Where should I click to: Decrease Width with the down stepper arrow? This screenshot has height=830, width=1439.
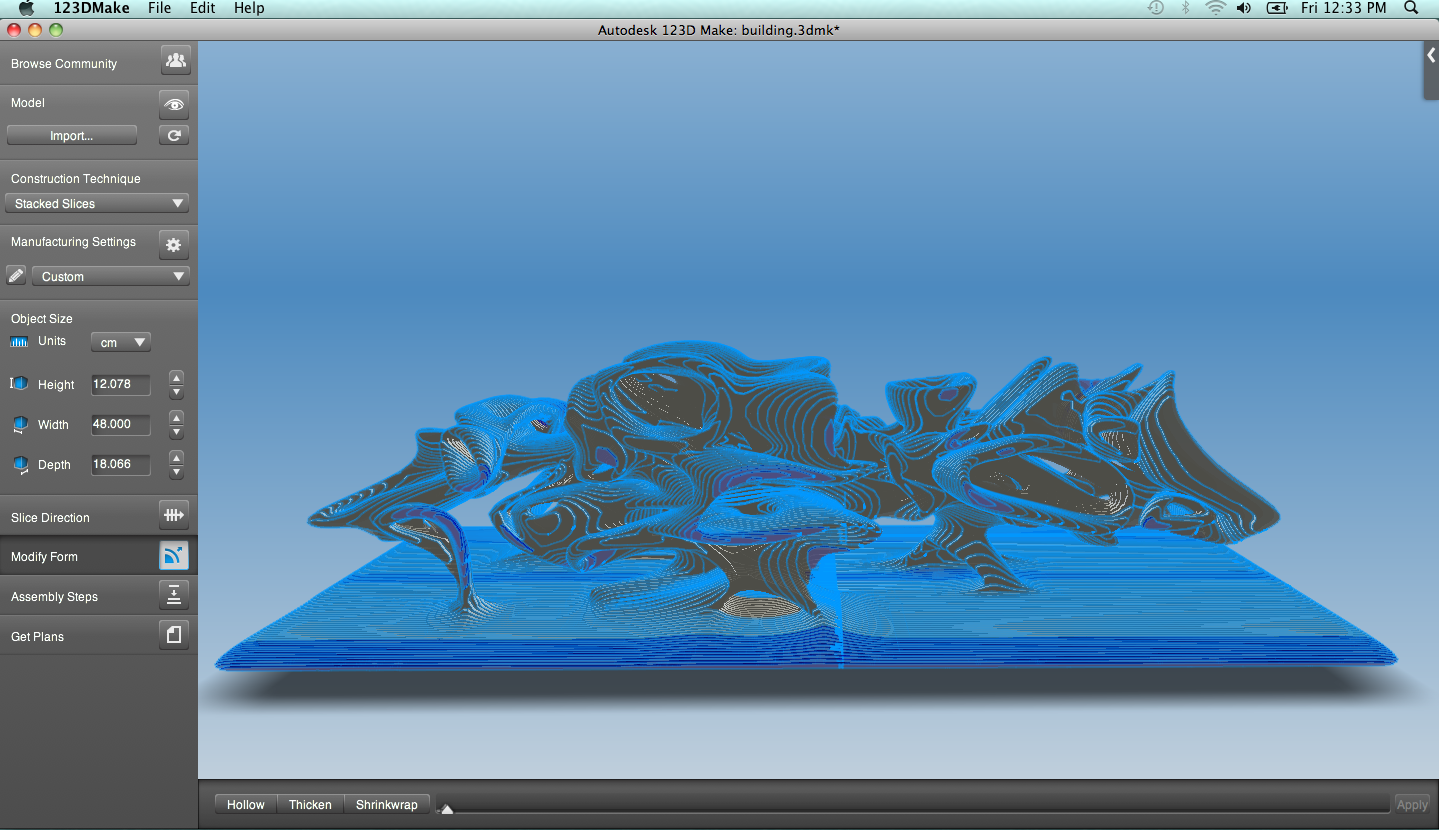176,432
